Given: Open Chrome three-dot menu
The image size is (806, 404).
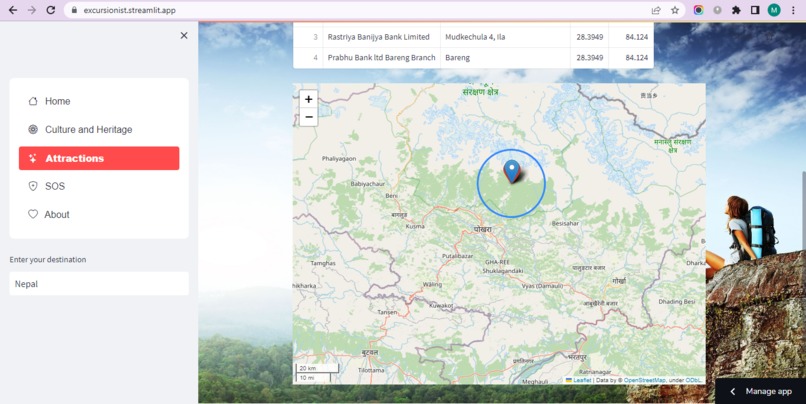Looking at the screenshot, I should coord(793,10).
